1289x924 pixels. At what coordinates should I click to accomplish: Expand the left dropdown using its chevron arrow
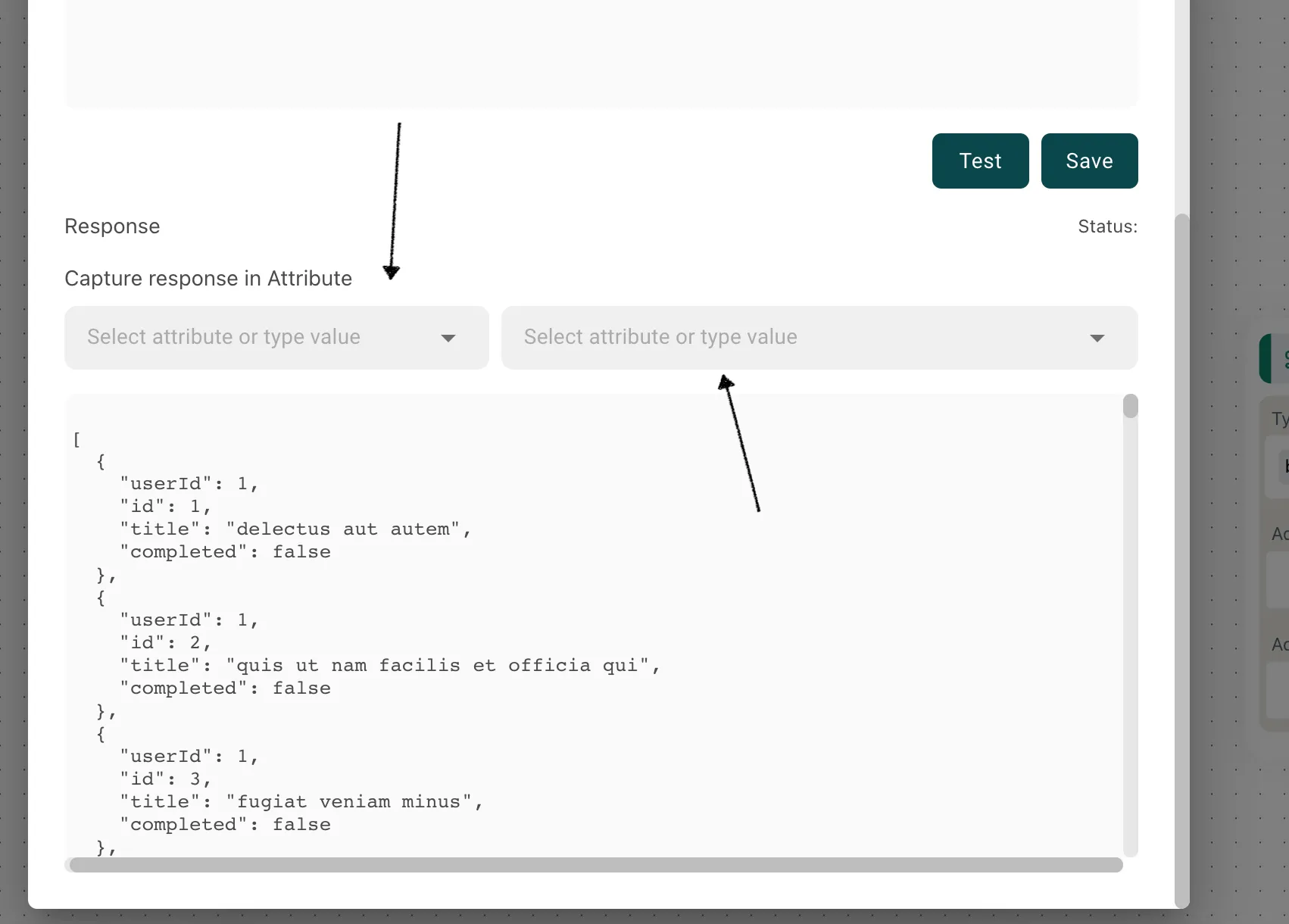(x=448, y=339)
